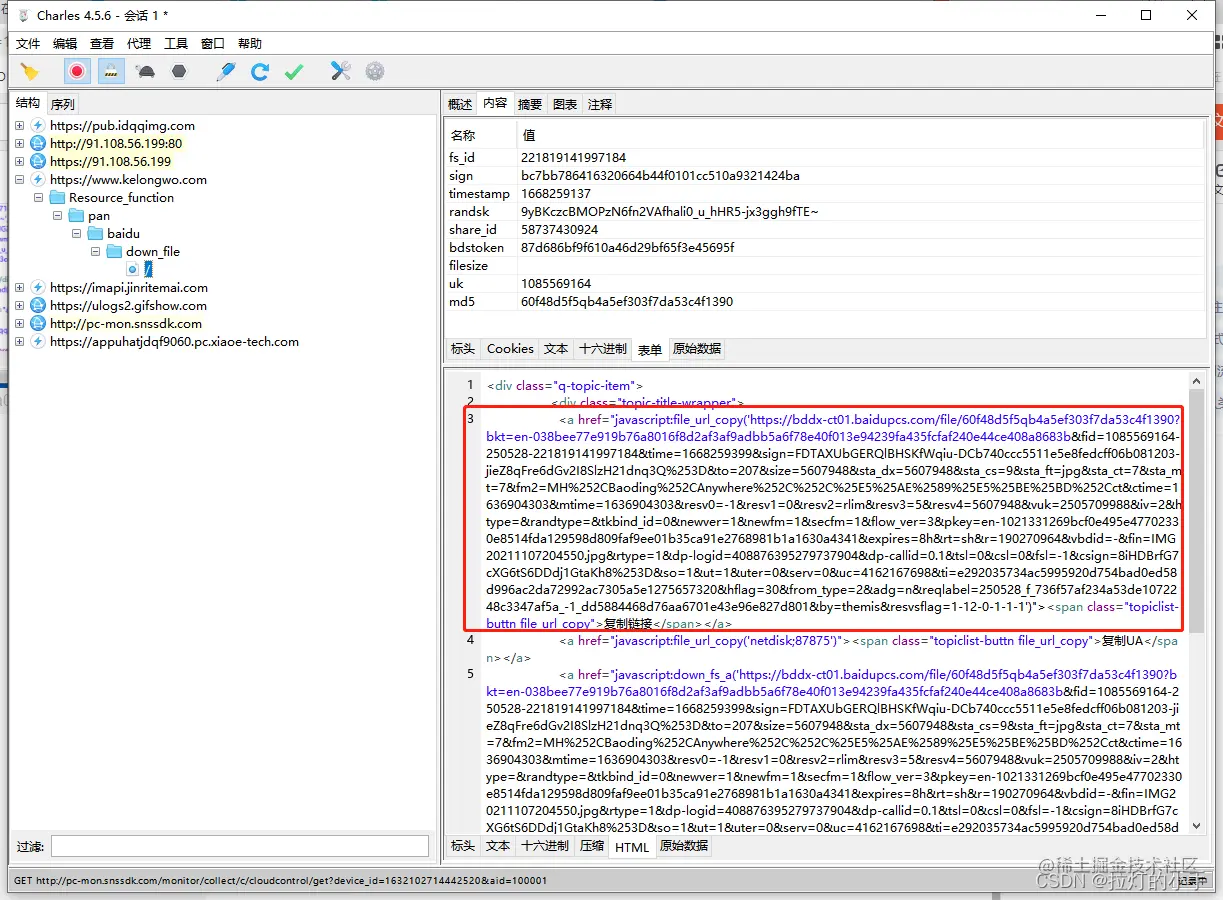Select the fs_id row value

click(x=573, y=158)
